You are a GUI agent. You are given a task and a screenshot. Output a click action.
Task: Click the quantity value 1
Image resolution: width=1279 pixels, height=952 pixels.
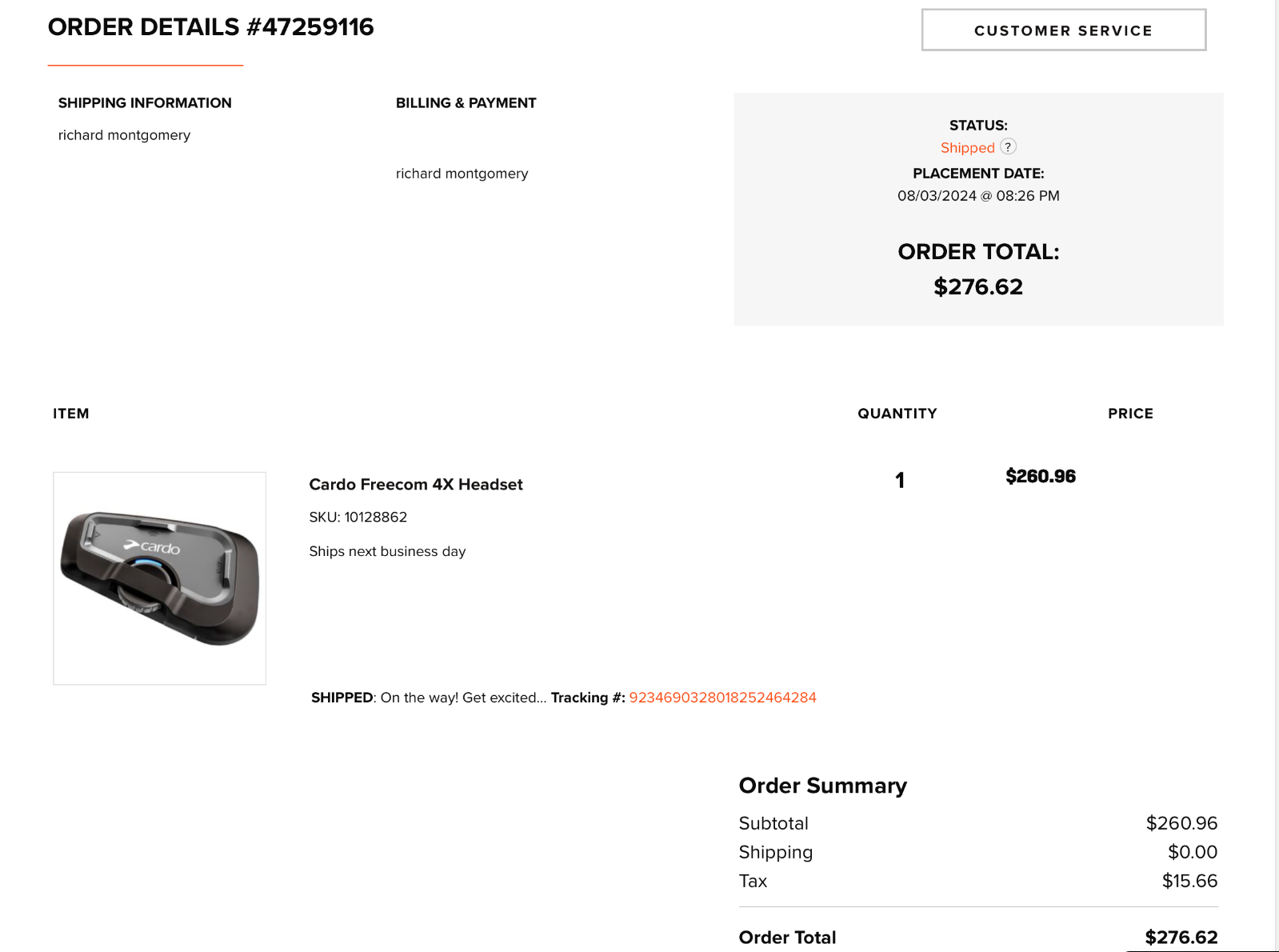tap(900, 480)
